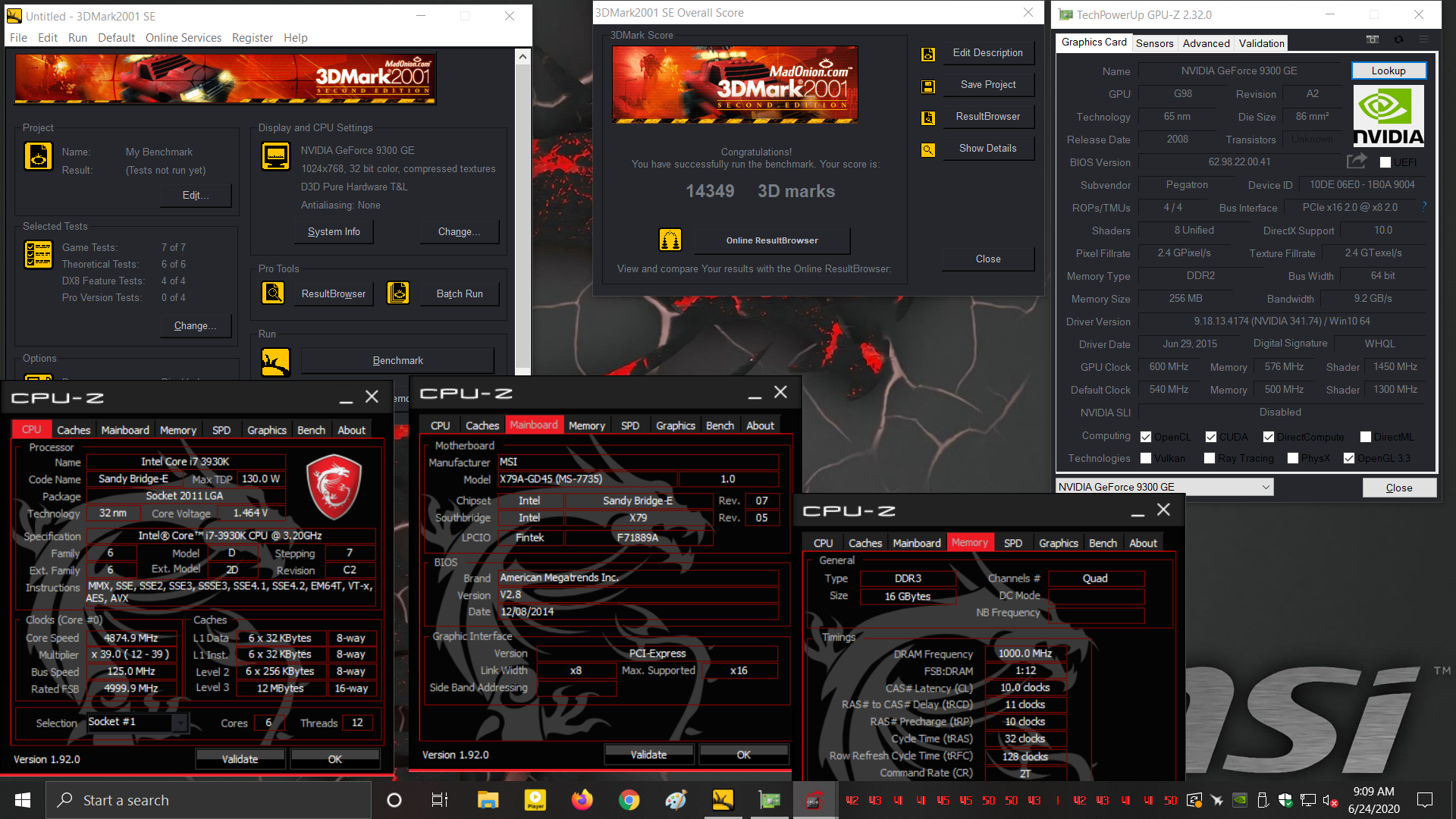Viewport: 1456px width, 819px height.
Task: Click the Benchmark button in 3DMark2001
Action: pos(398,361)
